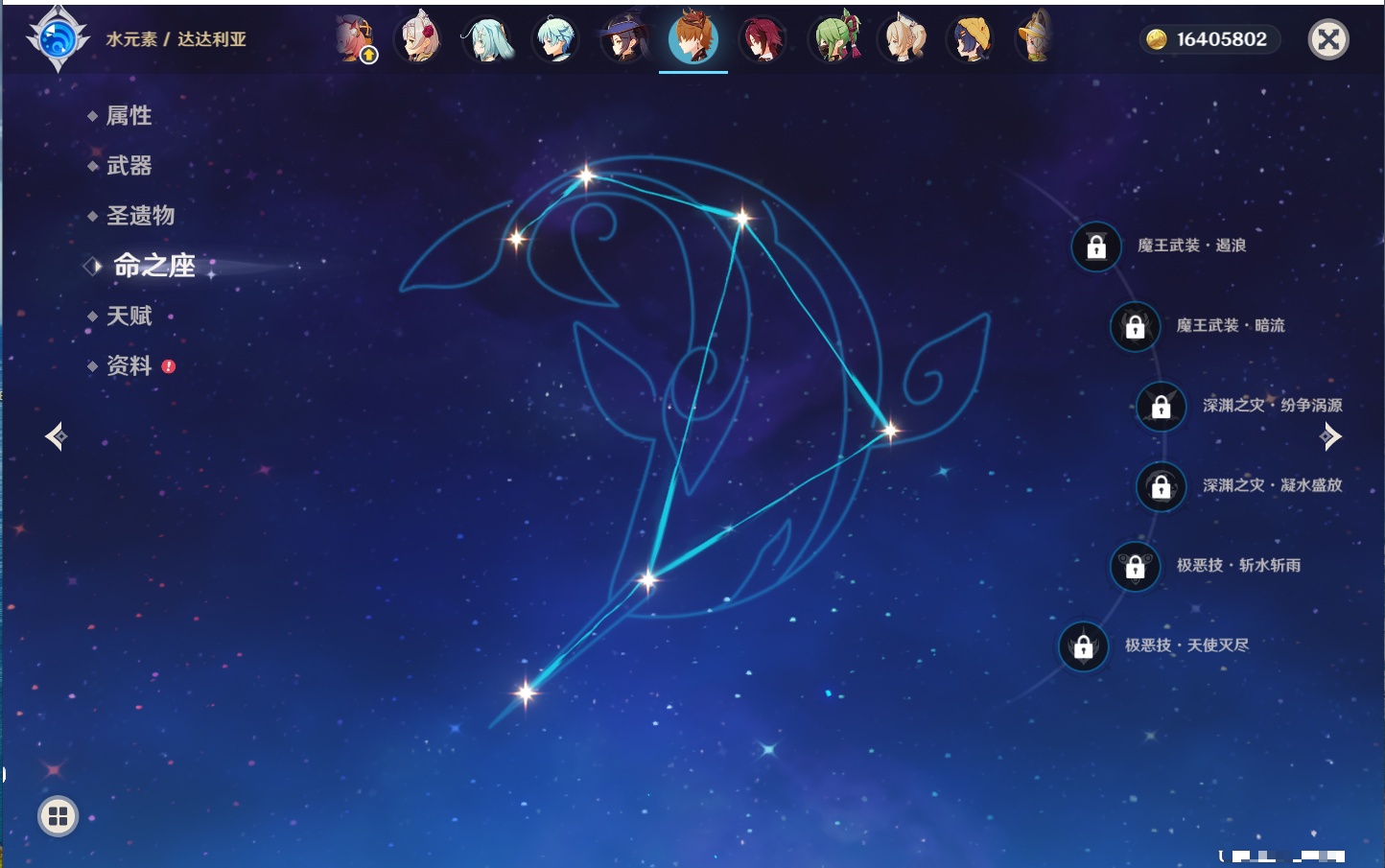This screenshot has width=1385, height=868.
Task: Pick the green-haired masked character avatar
Action: tap(835, 39)
